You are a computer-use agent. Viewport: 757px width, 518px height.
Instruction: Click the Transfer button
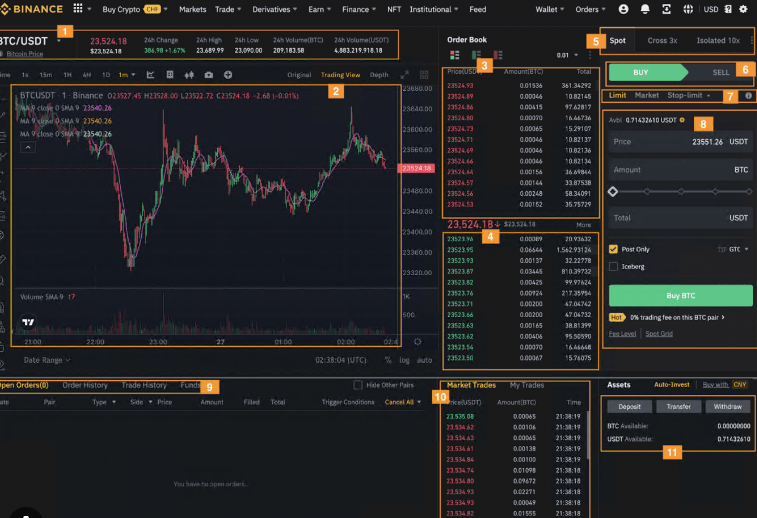[678, 406]
